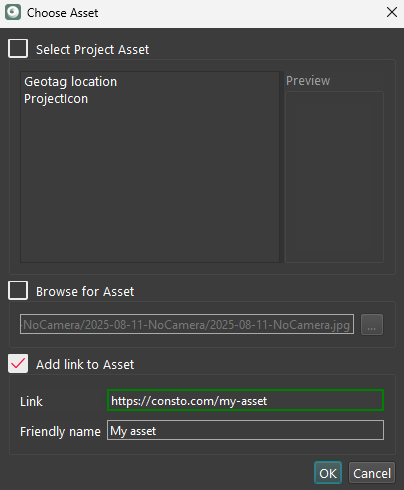Select Geotag location in the asset list
The image size is (404, 490).
[70, 82]
